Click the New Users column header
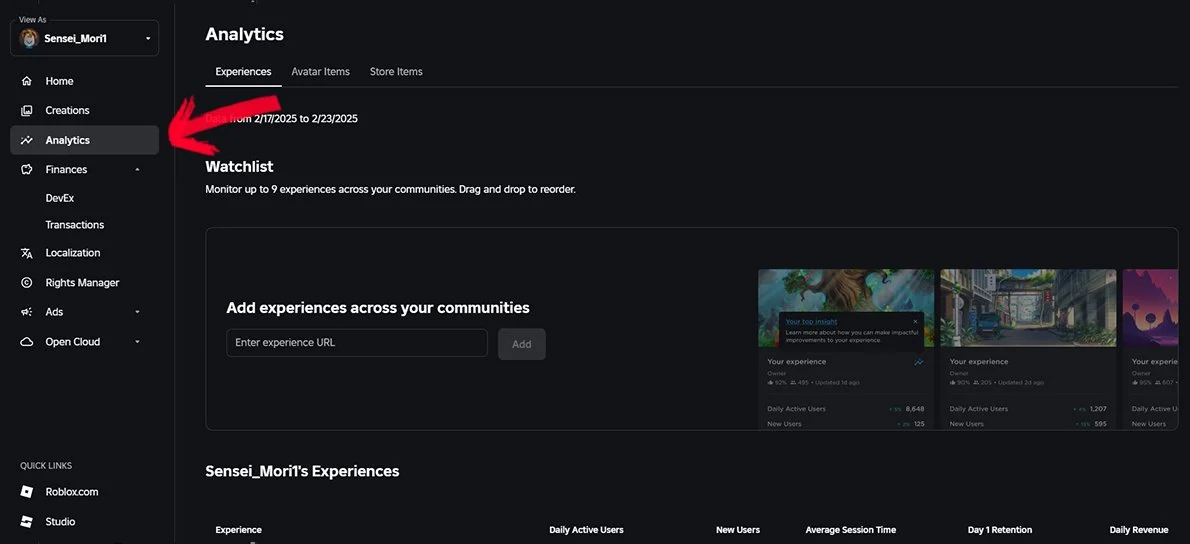The width and height of the screenshot is (1190, 544). (x=738, y=530)
